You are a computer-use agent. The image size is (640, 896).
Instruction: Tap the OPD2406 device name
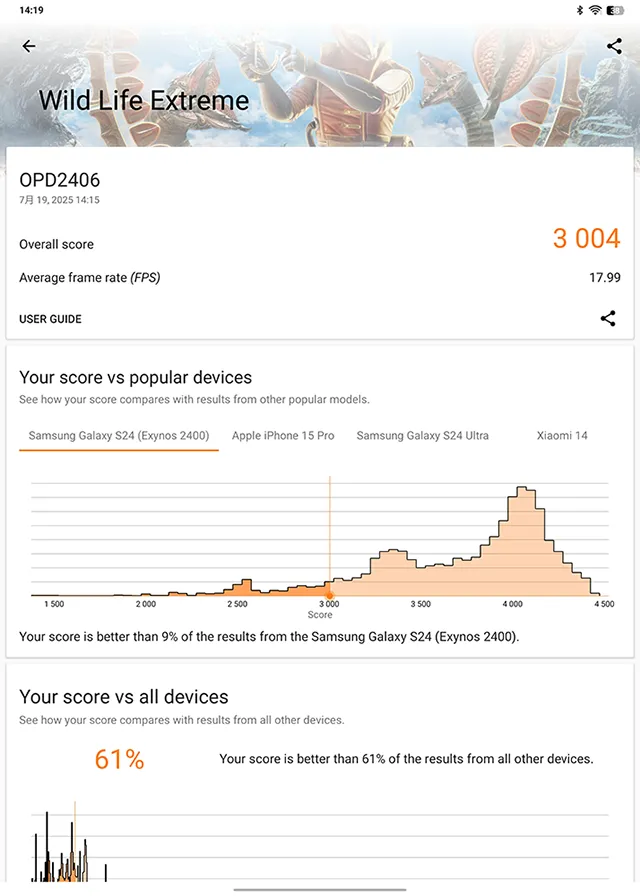(x=59, y=180)
